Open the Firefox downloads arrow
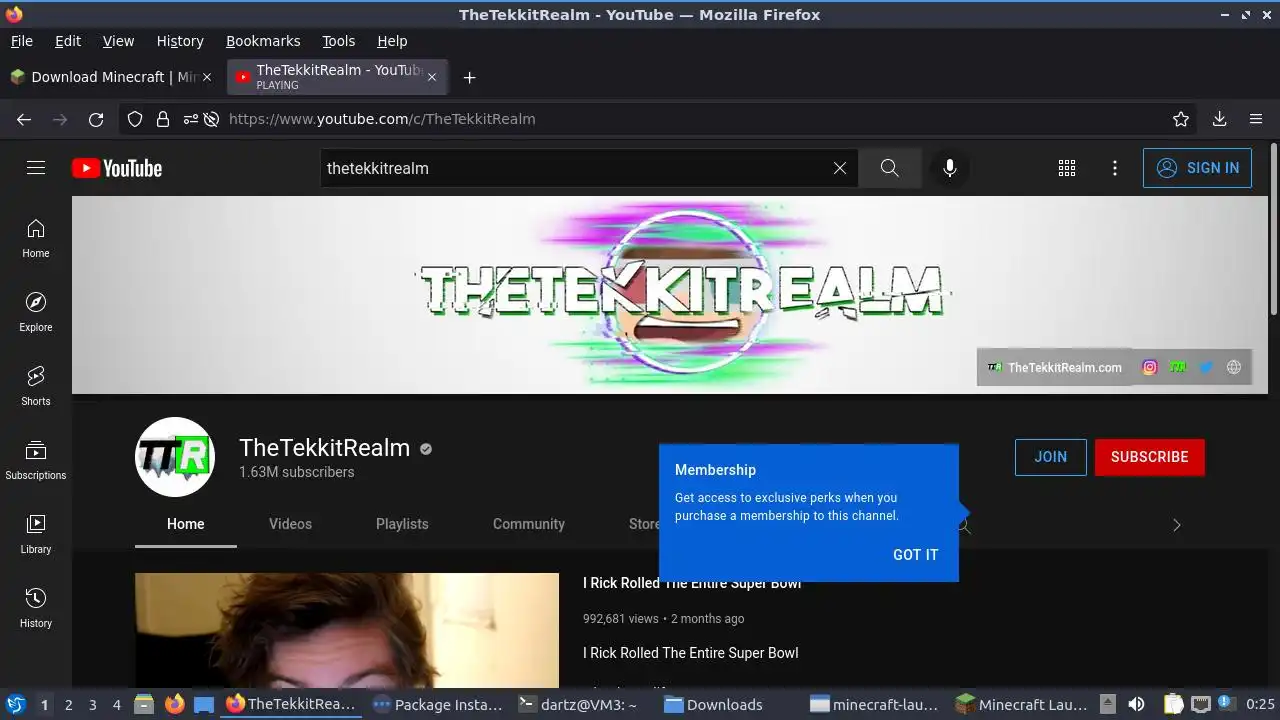This screenshot has height=720, width=1280. pos(1220,119)
